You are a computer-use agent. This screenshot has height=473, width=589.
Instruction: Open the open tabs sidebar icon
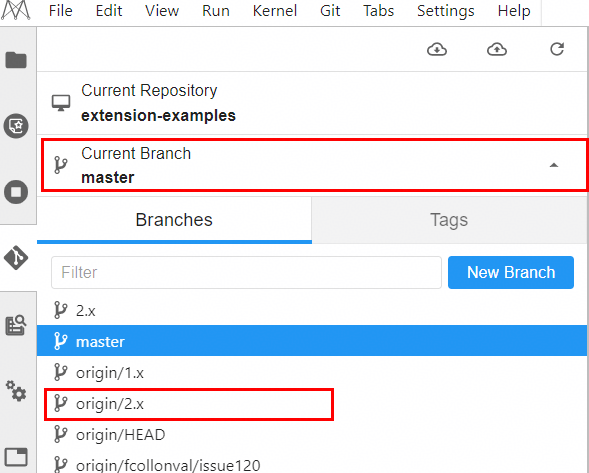(x=16, y=457)
